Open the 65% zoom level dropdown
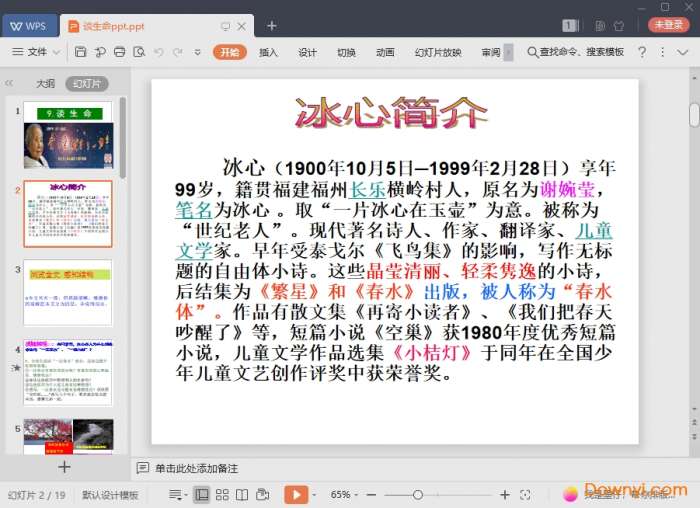Screen dimensions: 700x508 [344, 495]
